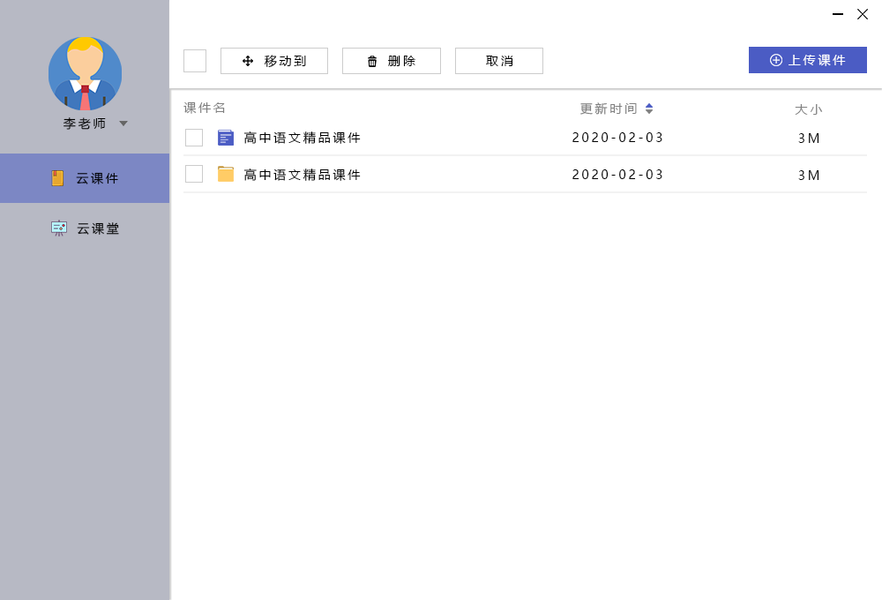Click the 删除 delete button
This screenshot has height=600, width=882.
391,61
